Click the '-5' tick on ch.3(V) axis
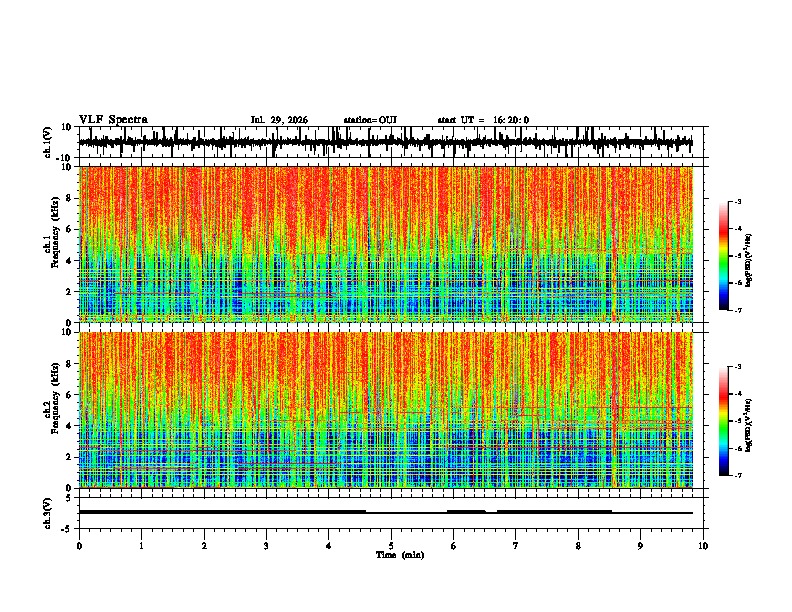 point(67,529)
